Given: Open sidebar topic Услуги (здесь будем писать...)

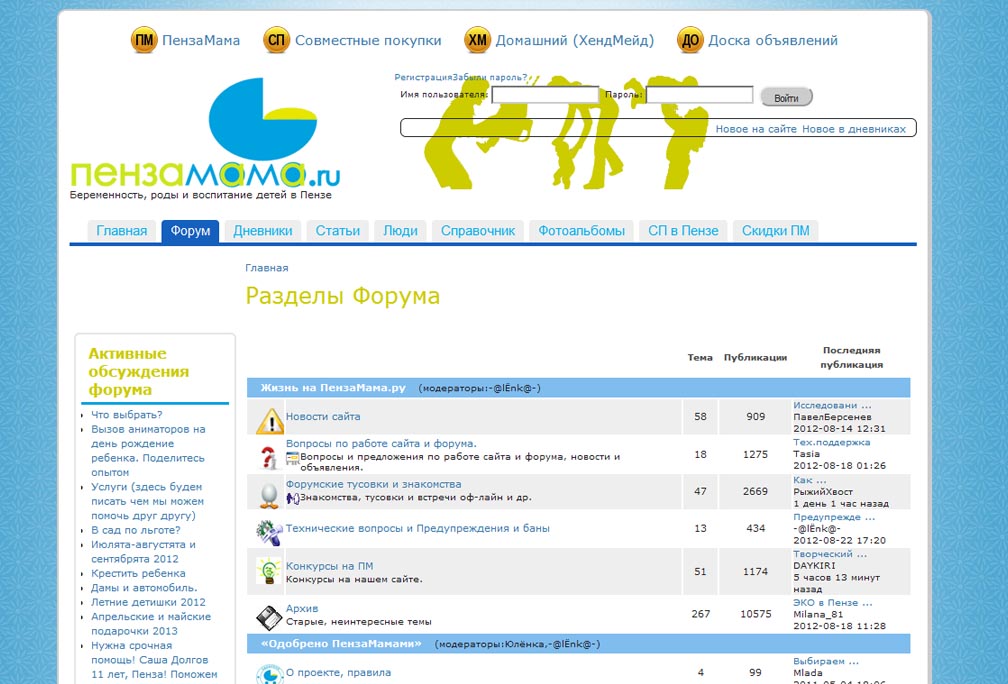Looking at the screenshot, I should click(x=147, y=501).
